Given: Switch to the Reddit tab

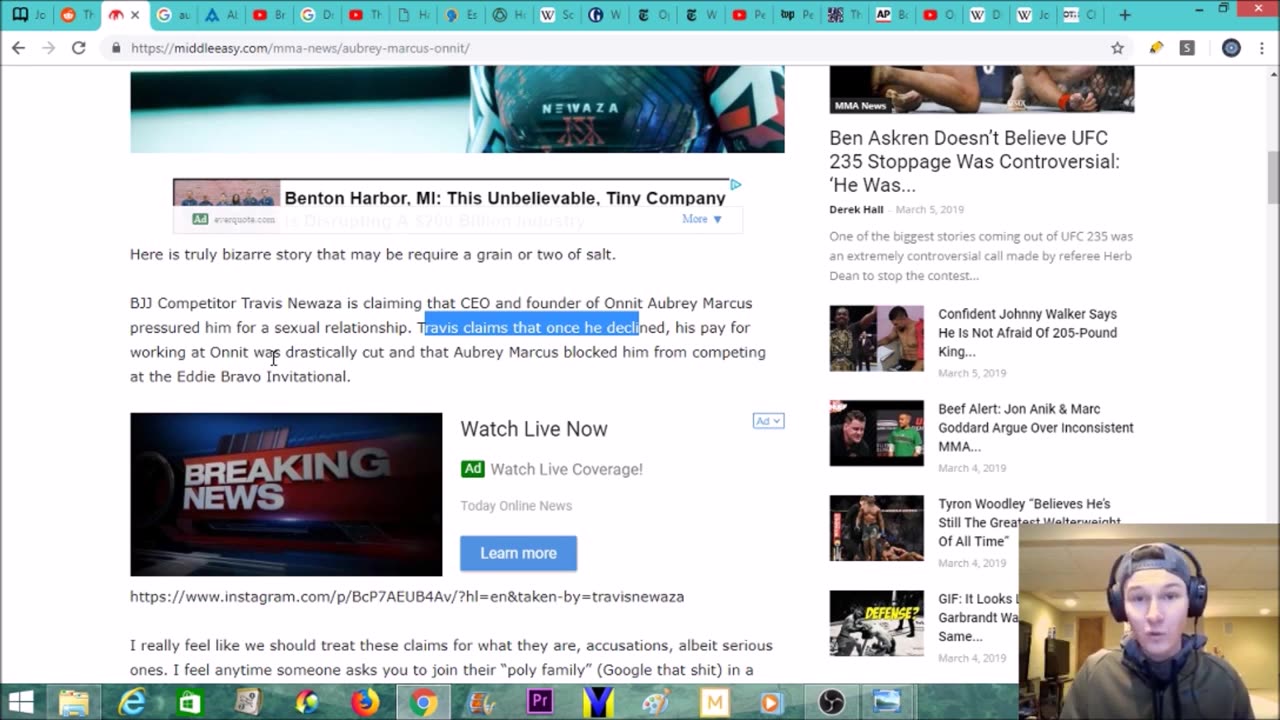Looking at the screenshot, I should pos(75,15).
